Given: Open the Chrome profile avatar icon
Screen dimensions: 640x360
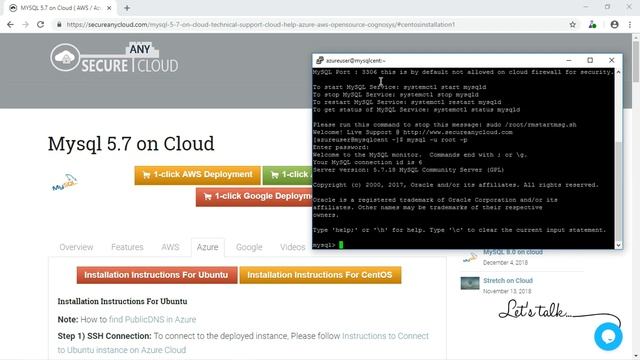Looking at the screenshot, I should (x=614, y=24).
